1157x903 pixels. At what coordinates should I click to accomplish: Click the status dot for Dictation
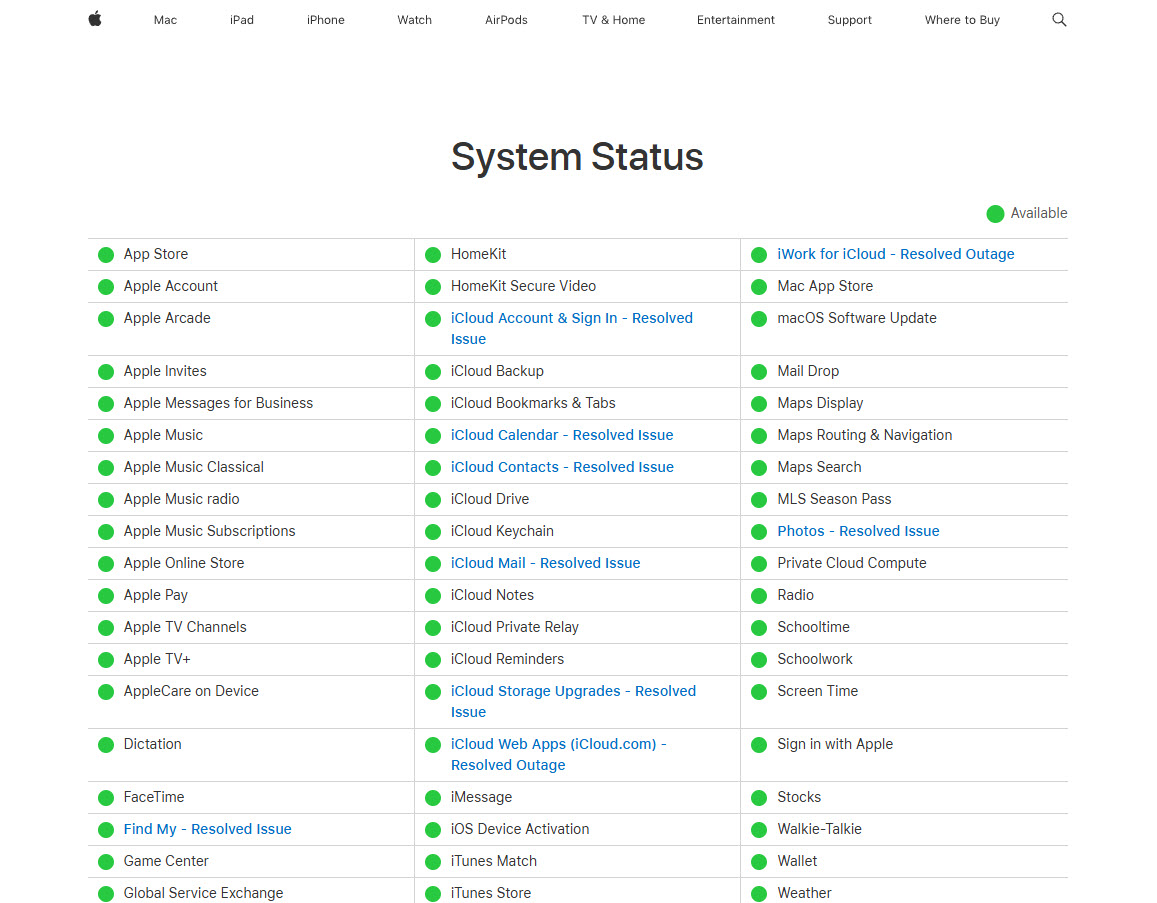[106, 745]
